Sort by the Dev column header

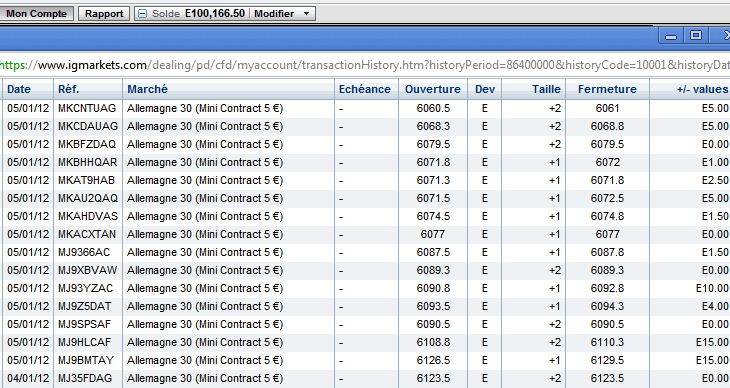click(484, 89)
